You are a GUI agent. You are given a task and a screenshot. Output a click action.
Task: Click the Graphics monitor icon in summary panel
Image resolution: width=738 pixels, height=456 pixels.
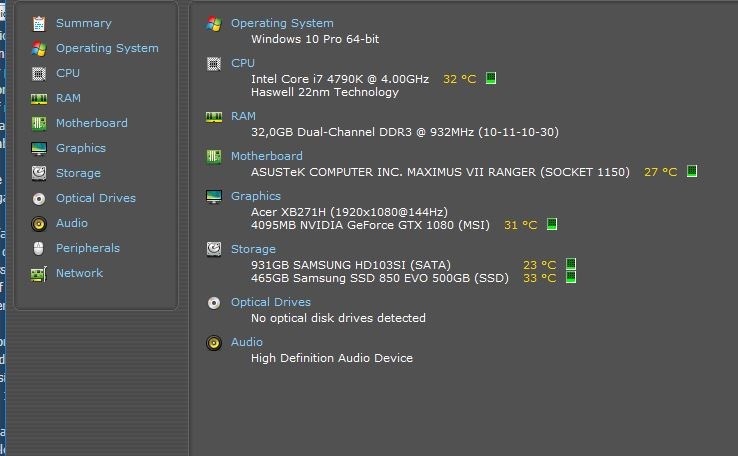click(214, 196)
